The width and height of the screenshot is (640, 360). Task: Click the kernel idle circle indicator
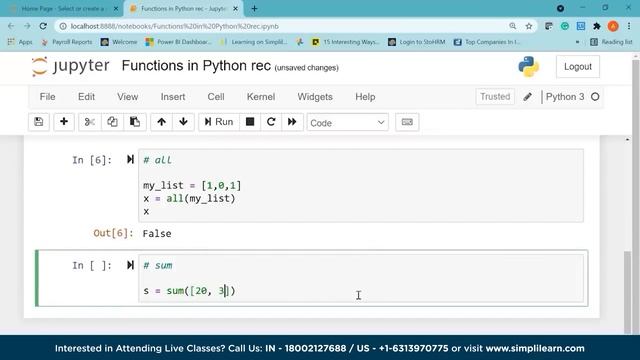[x=595, y=97]
